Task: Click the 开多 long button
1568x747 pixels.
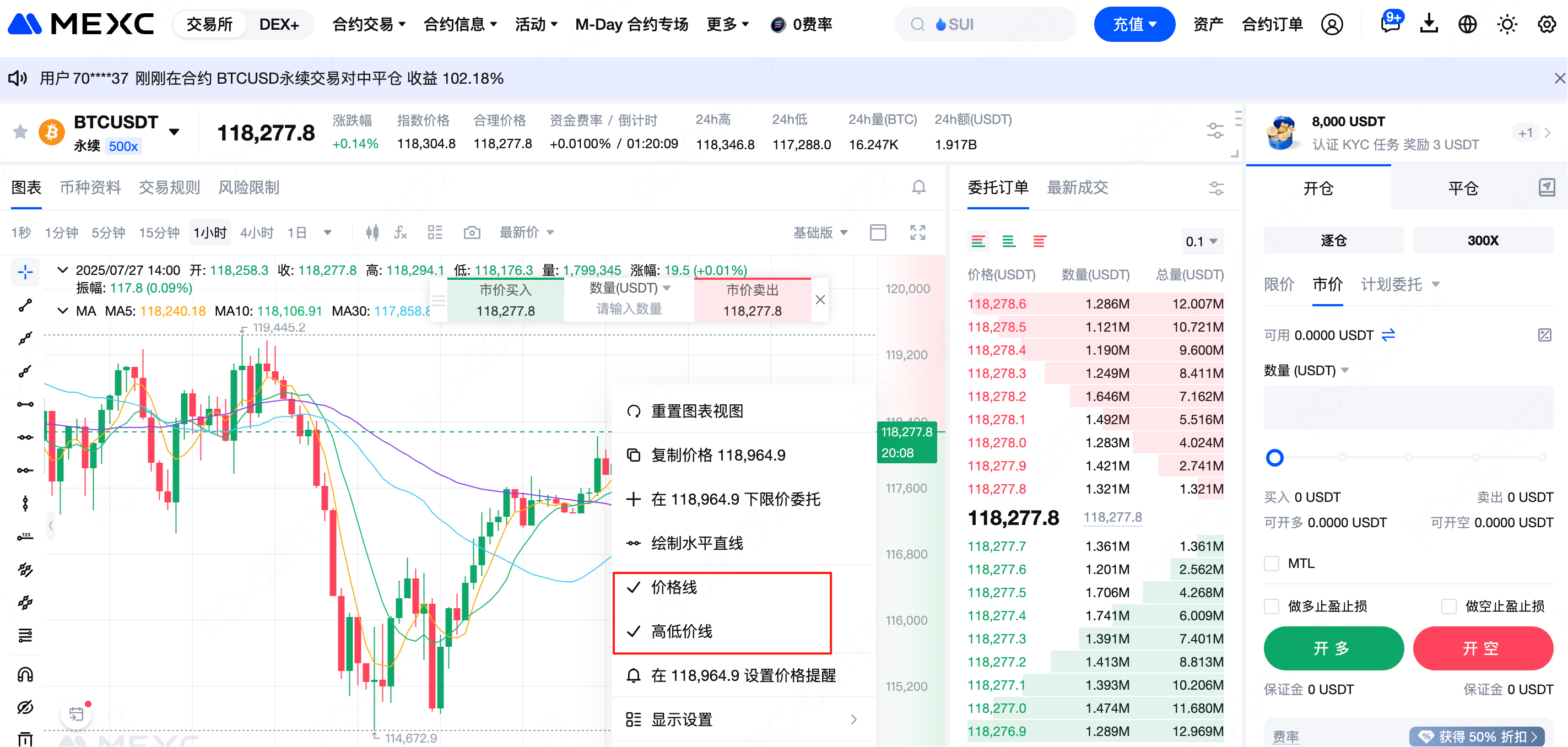Action: tap(1333, 648)
